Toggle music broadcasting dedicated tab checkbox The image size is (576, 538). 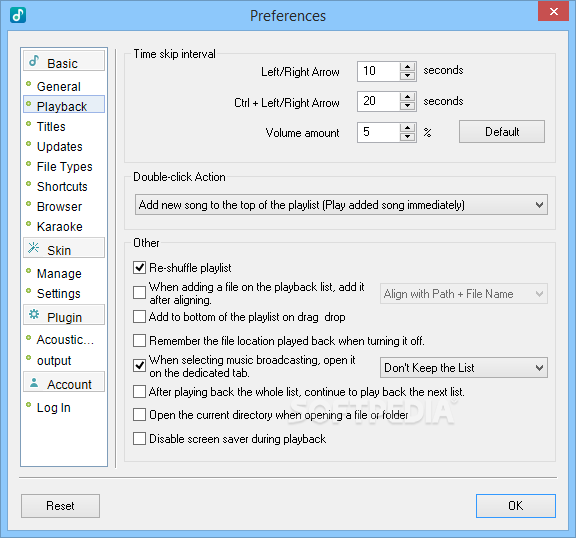140,366
